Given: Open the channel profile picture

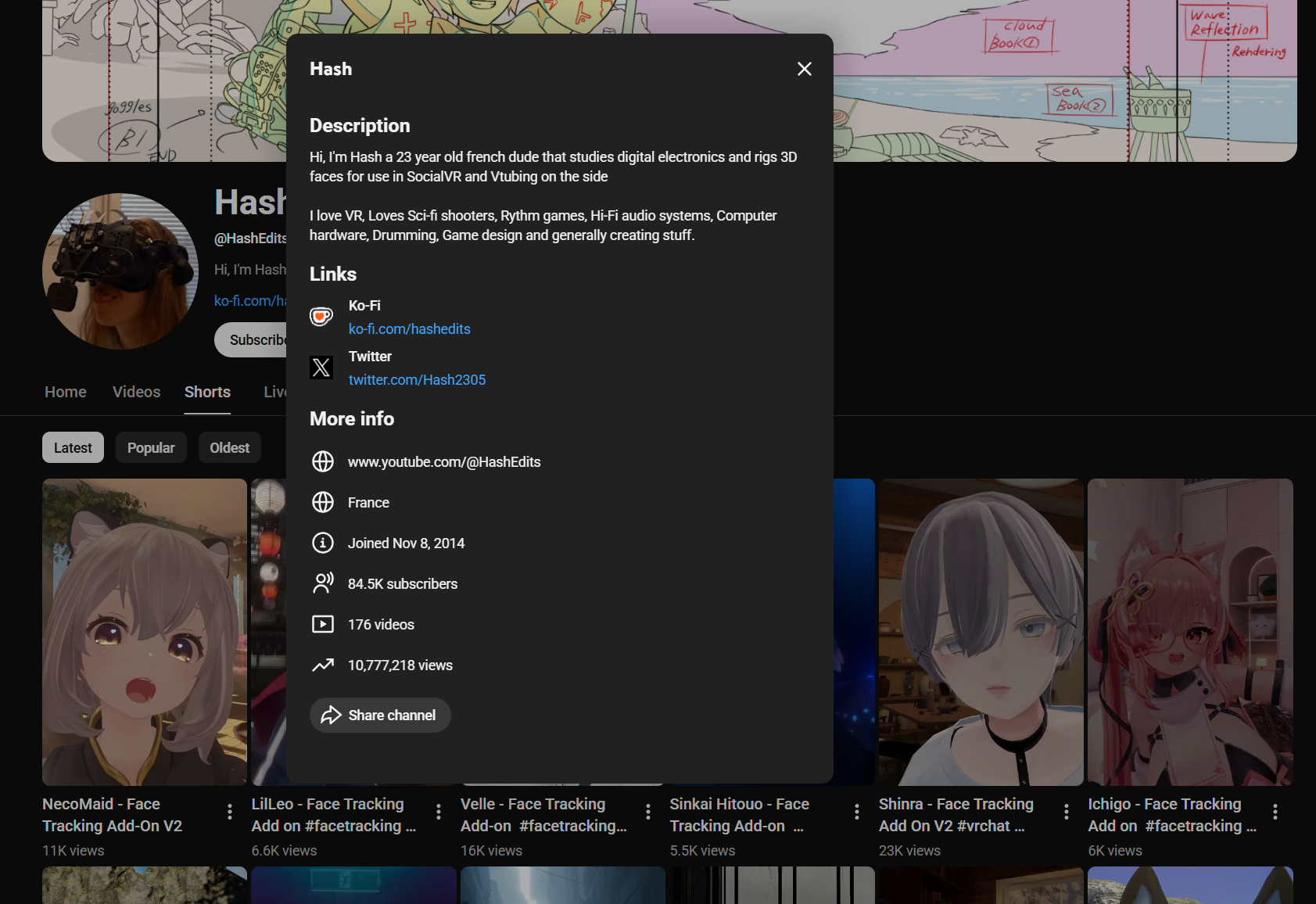Looking at the screenshot, I should [120, 271].
